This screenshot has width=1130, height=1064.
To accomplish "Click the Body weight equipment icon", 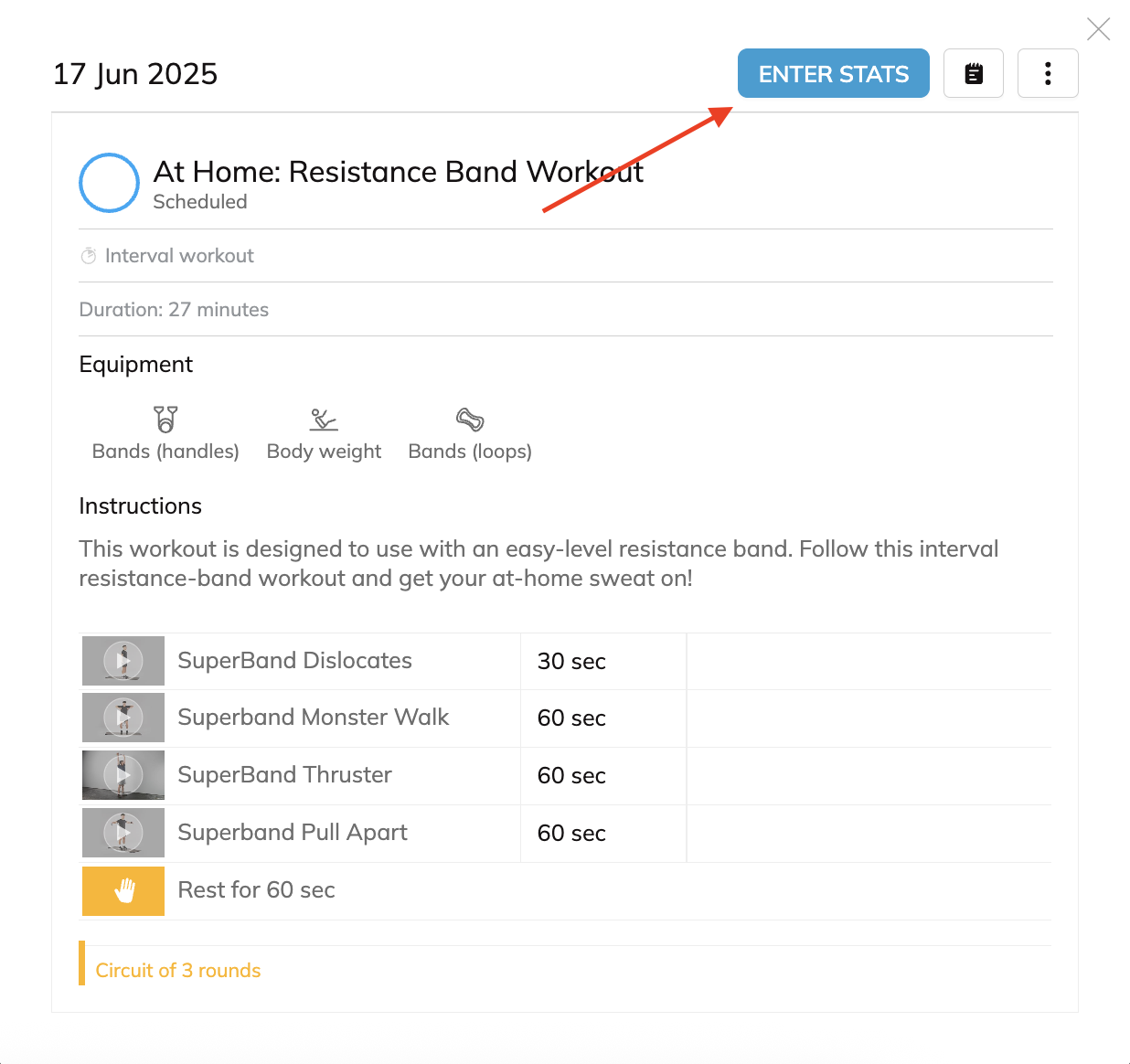I will (324, 420).
